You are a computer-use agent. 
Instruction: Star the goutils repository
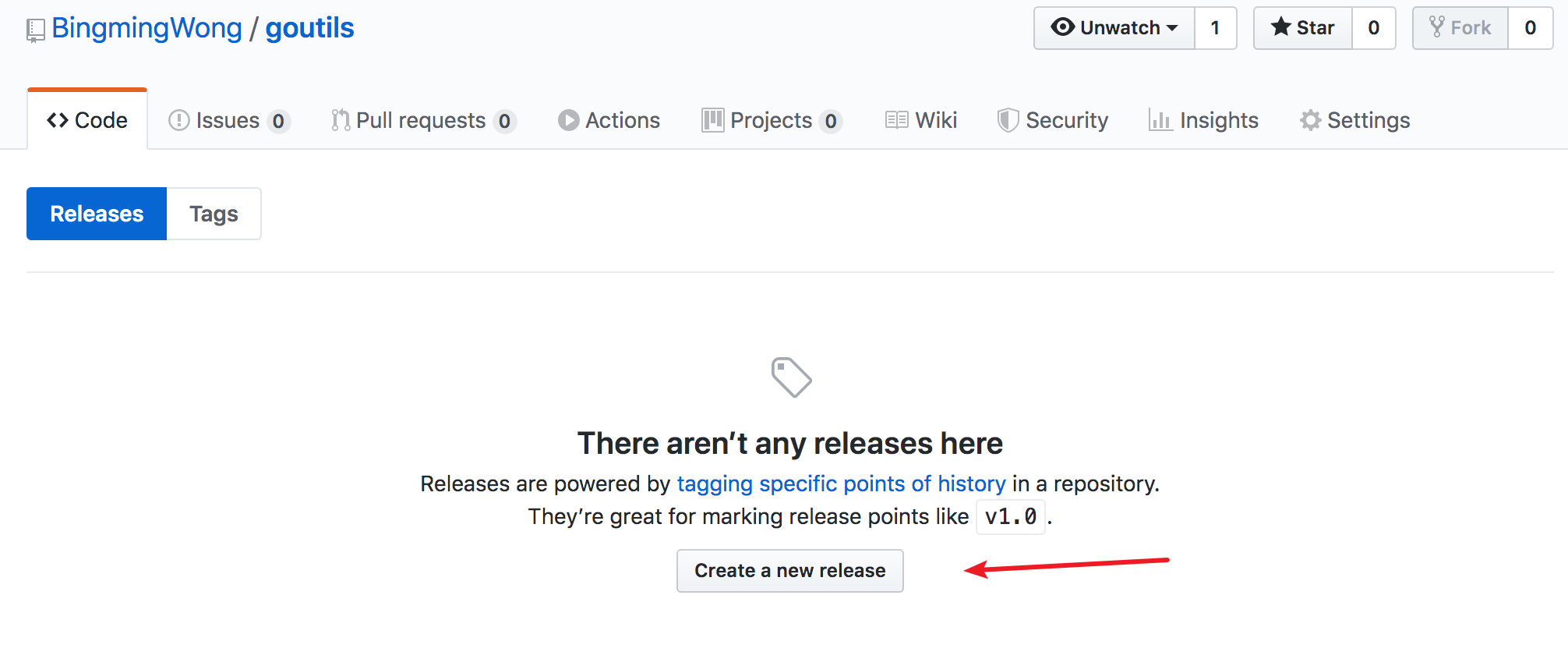coord(1303,28)
